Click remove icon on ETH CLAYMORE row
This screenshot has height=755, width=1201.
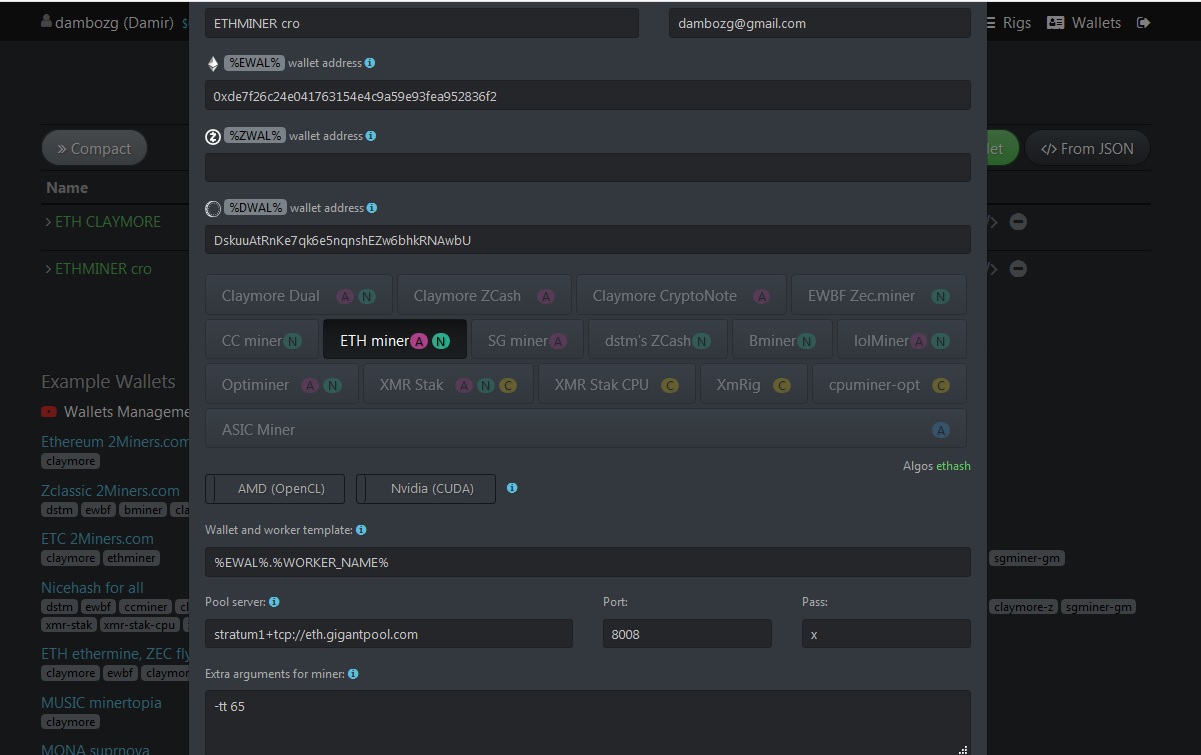click(x=1018, y=222)
